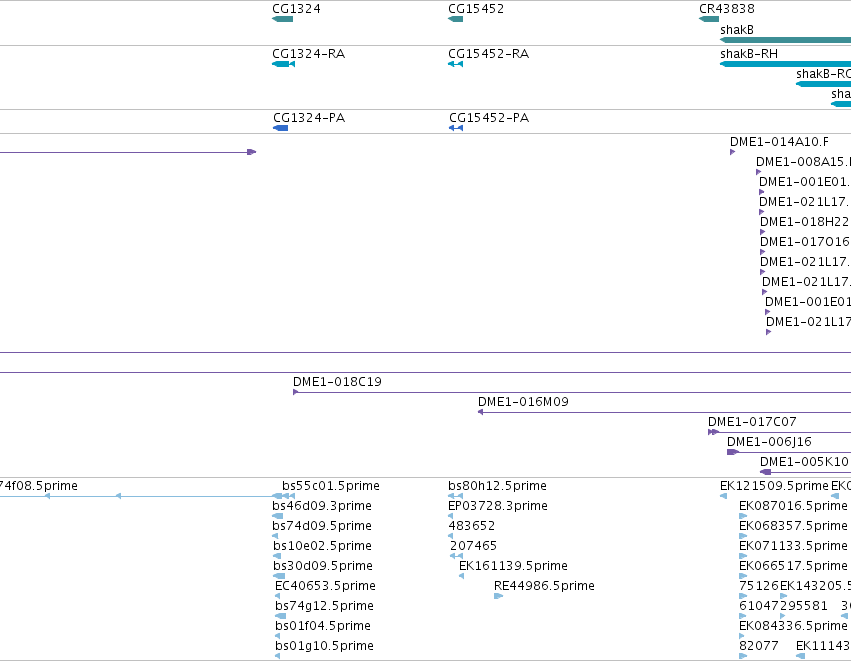Click the DME1-016M09 clone feature
This screenshot has height=661, width=851.
tap(664, 412)
